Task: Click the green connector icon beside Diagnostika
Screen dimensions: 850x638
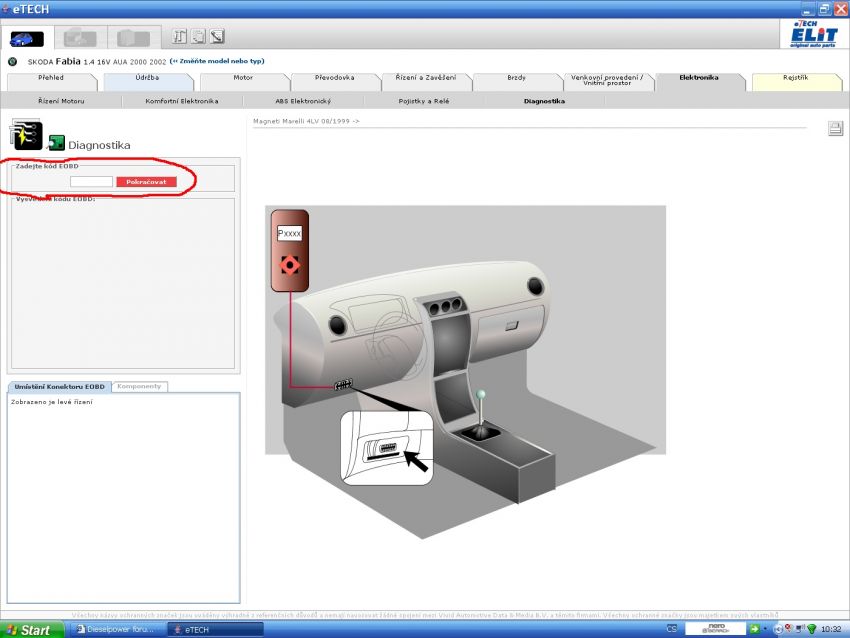Action: click(x=56, y=143)
